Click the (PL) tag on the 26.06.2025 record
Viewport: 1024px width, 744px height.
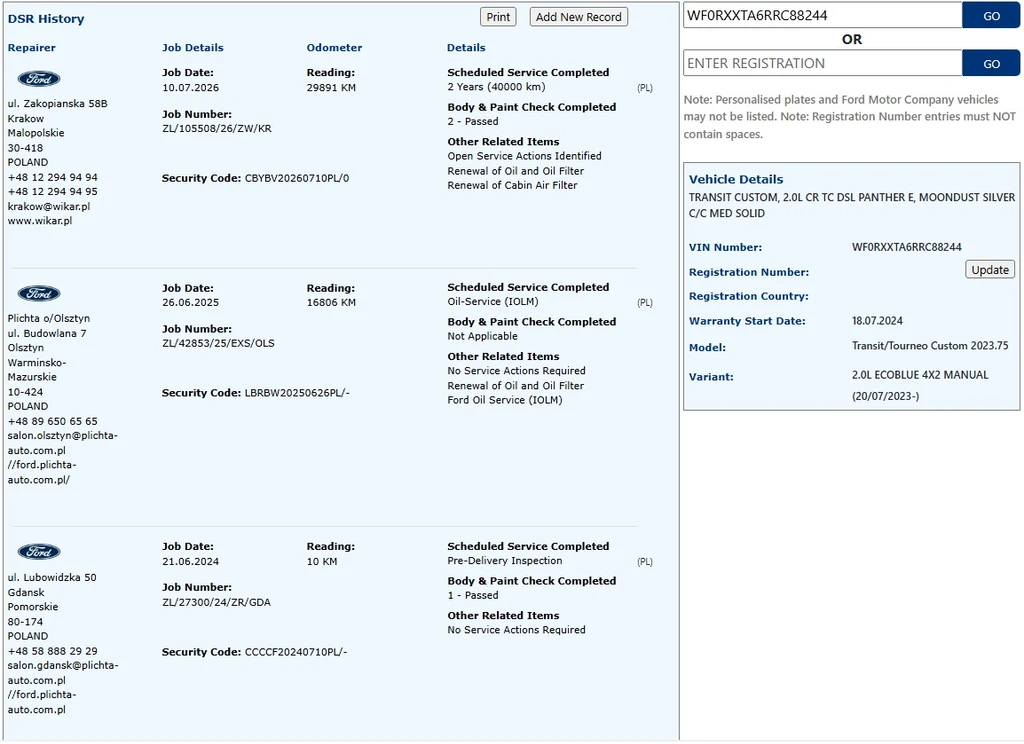coord(645,303)
